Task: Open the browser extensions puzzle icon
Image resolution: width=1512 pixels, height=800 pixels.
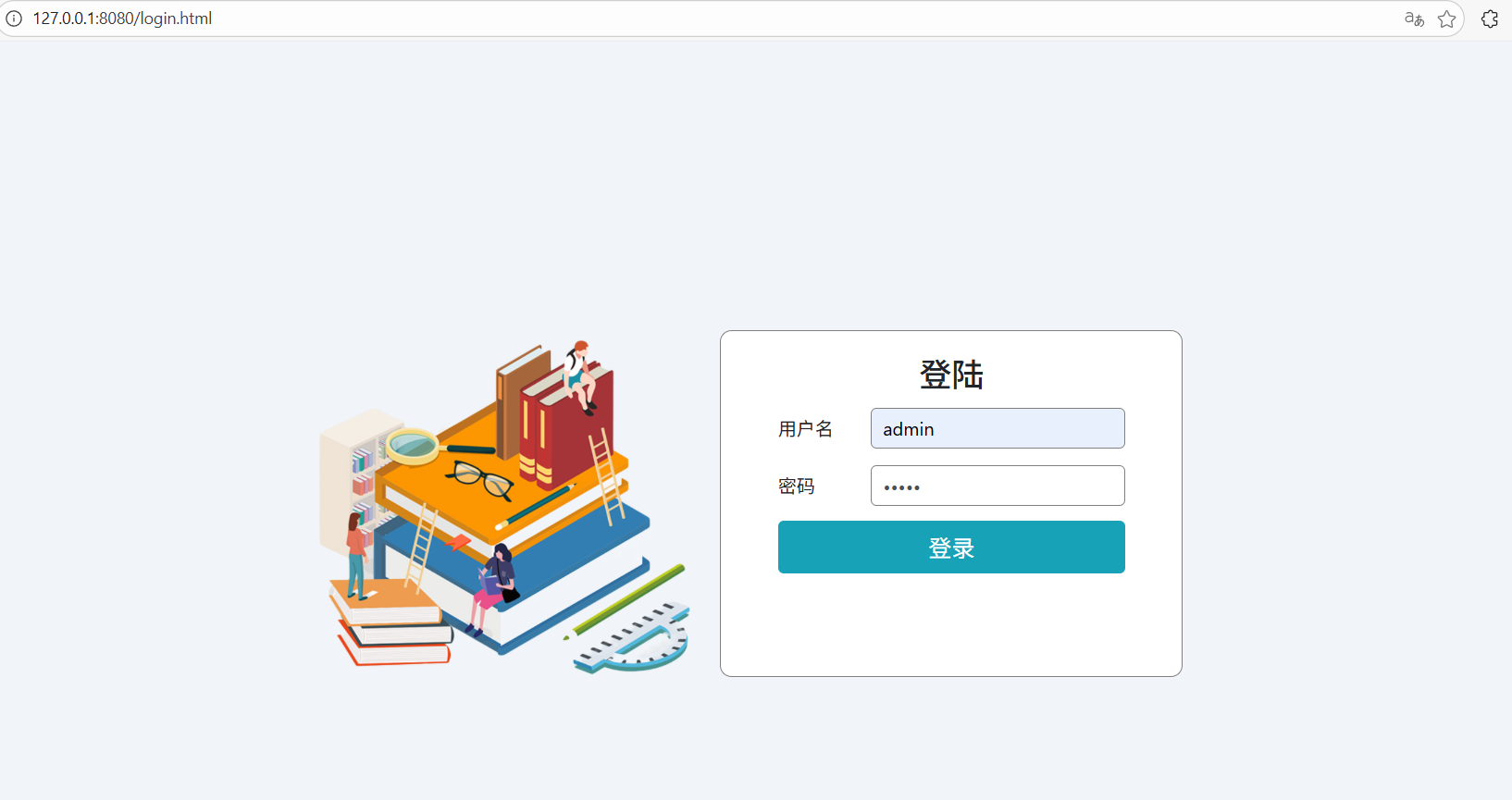Action: [x=1490, y=18]
